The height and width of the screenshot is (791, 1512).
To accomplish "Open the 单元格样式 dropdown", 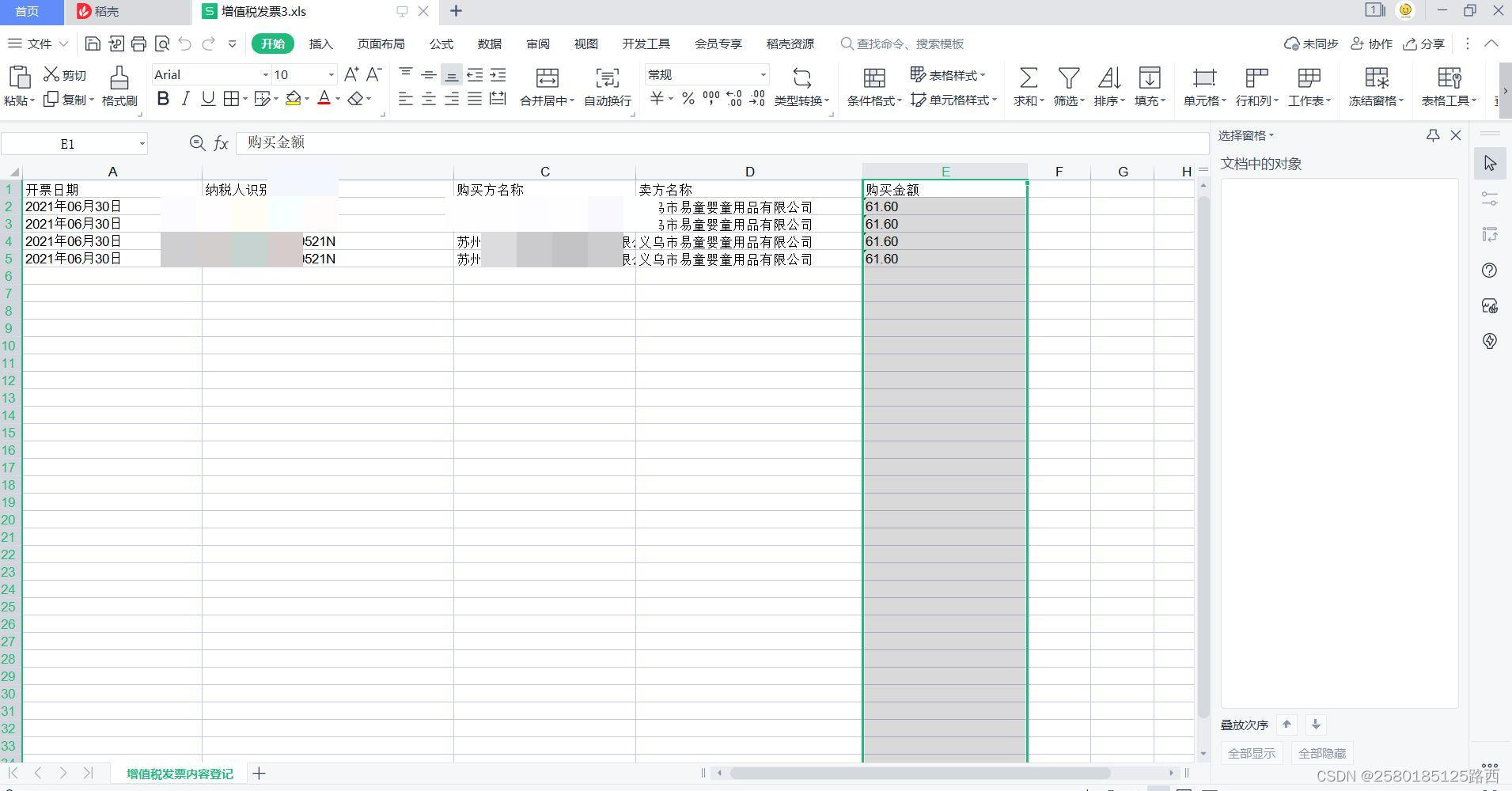I will pos(953,100).
